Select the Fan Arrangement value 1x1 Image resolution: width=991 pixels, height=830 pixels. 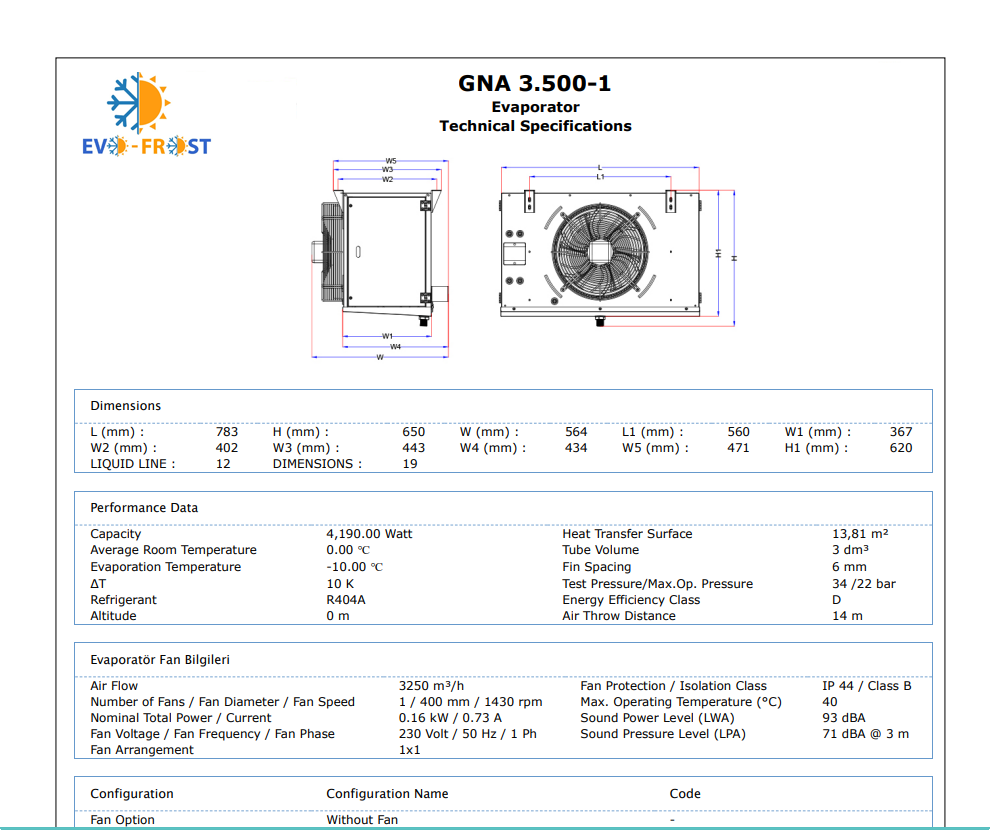[410, 750]
